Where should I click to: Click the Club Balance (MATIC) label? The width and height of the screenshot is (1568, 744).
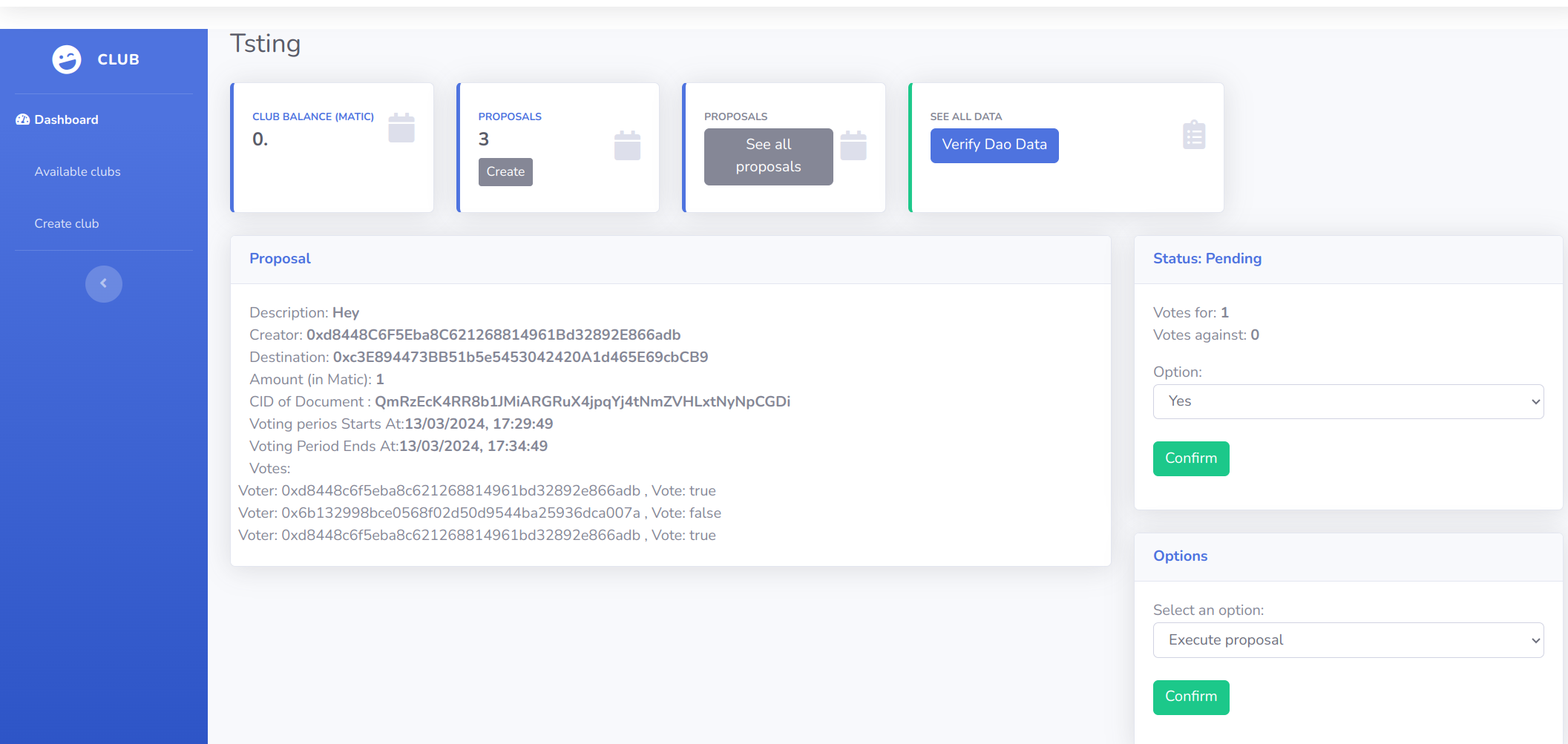(313, 116)
